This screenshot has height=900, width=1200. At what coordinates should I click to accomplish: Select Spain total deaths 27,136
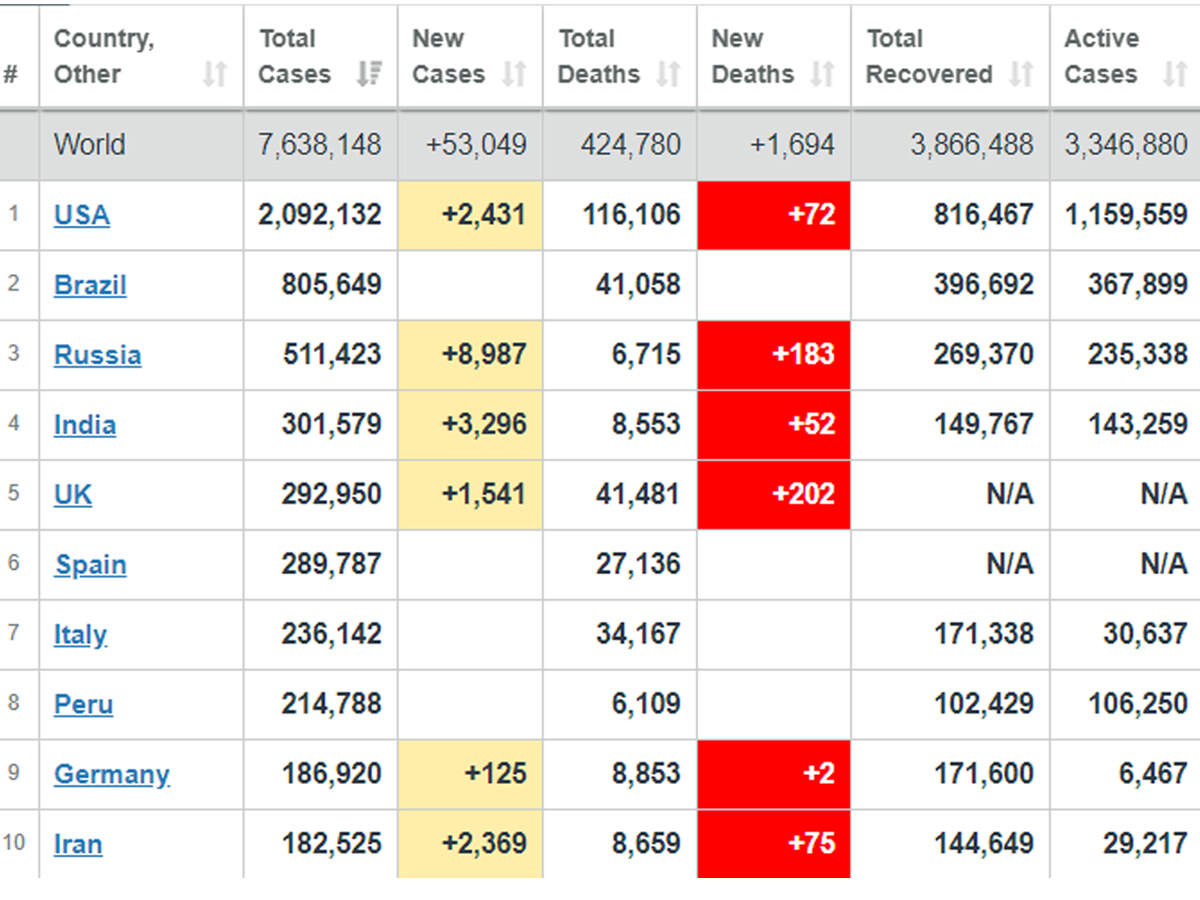tap(639, 565)
